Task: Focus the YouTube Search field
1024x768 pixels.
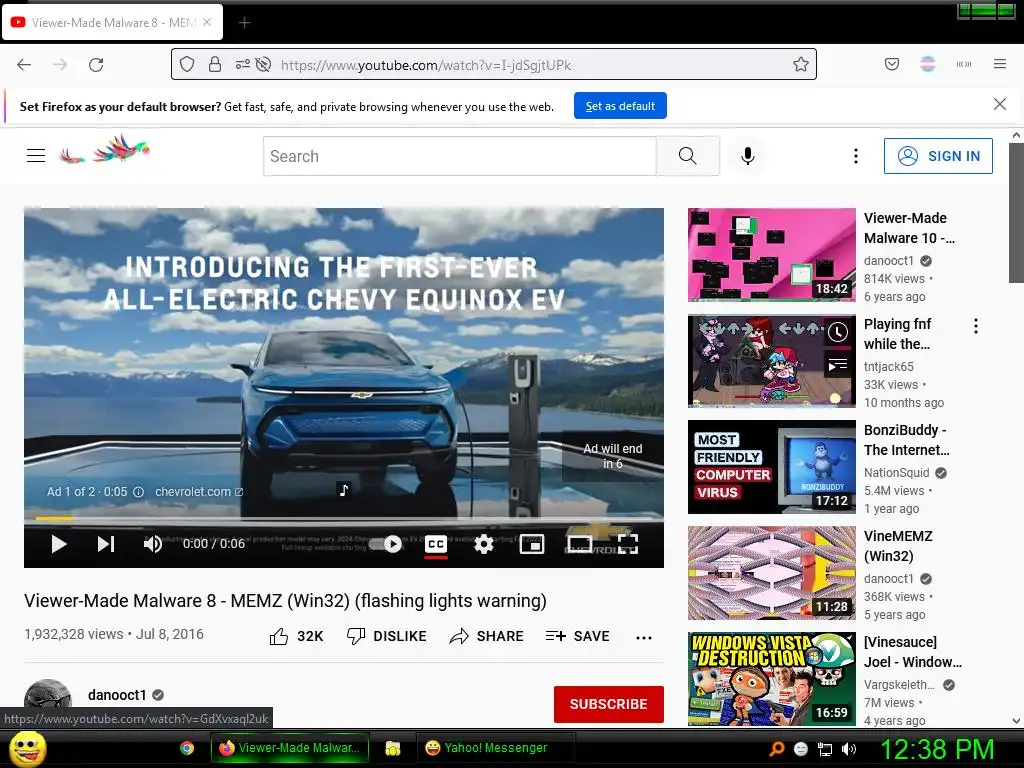Action: (460, 156)
